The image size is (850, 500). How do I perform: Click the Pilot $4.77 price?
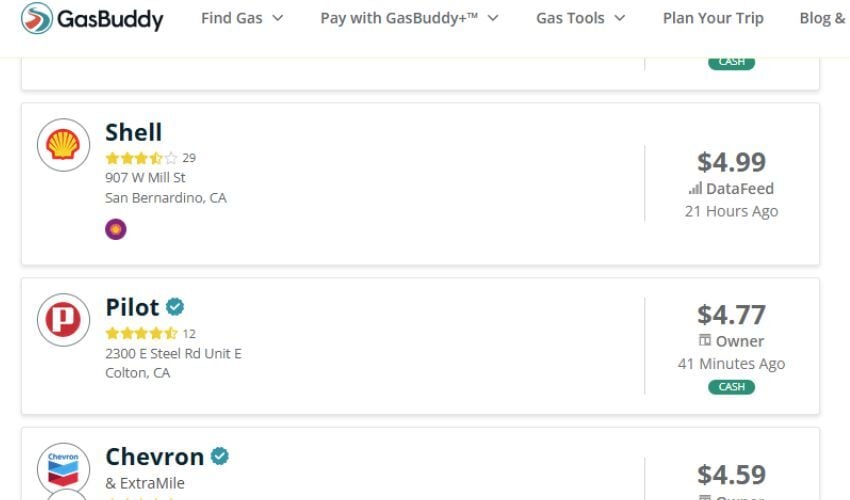pyautogui.click(x=731, y=314)
